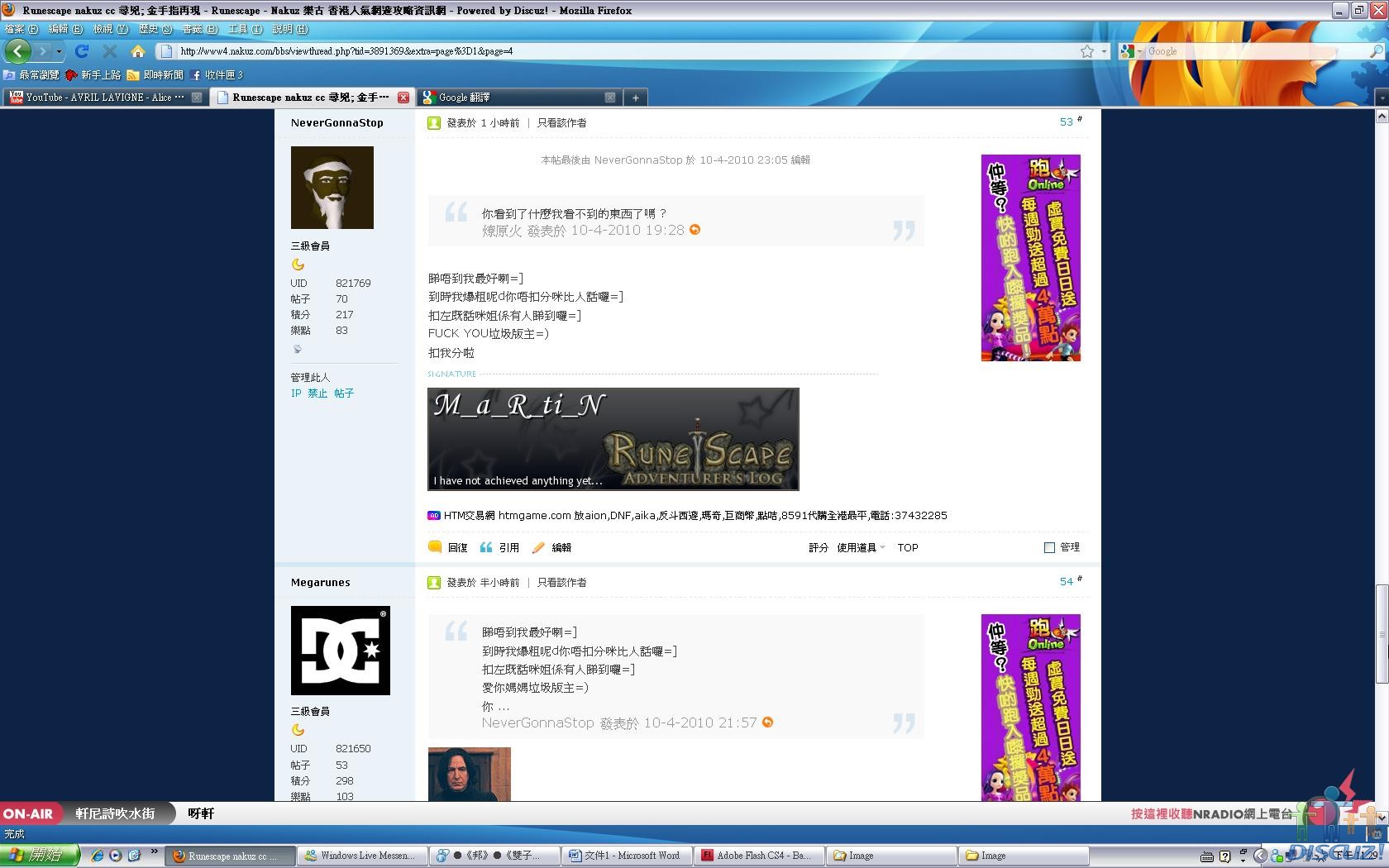The height and width of the screenshot is (868, 1389).
Task: Click the 回復 reply icon in post 53
Action: (436, 547)
